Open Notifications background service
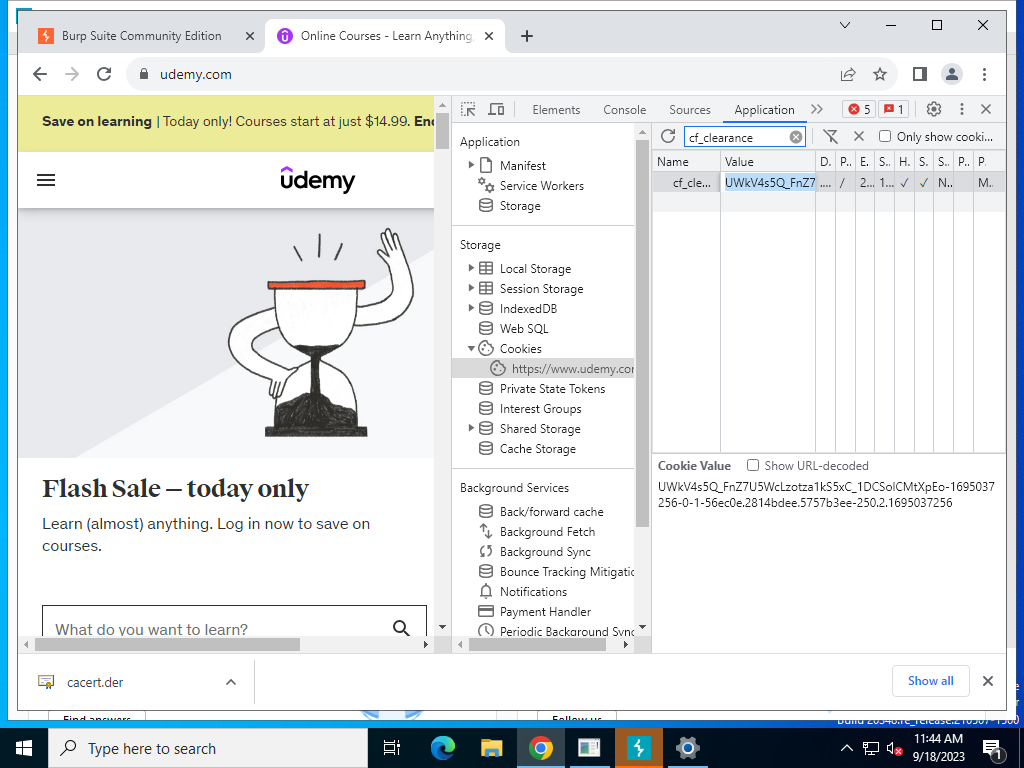The height and width of the screenshot is (768, 1024). (x=533, y=592)
